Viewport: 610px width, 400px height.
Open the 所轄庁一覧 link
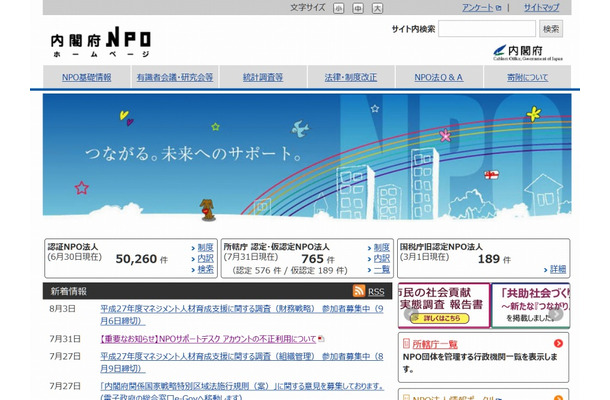click(435, 344)
